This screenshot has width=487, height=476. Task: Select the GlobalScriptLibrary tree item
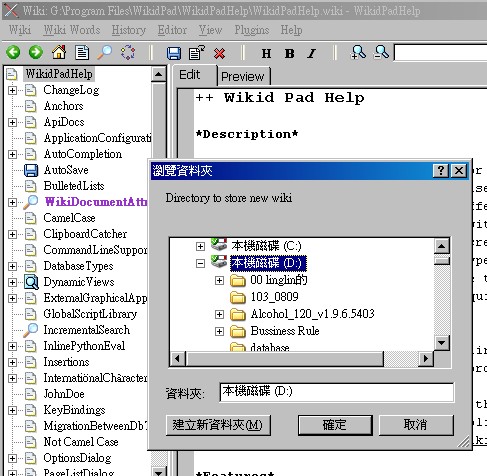point(90,314)
